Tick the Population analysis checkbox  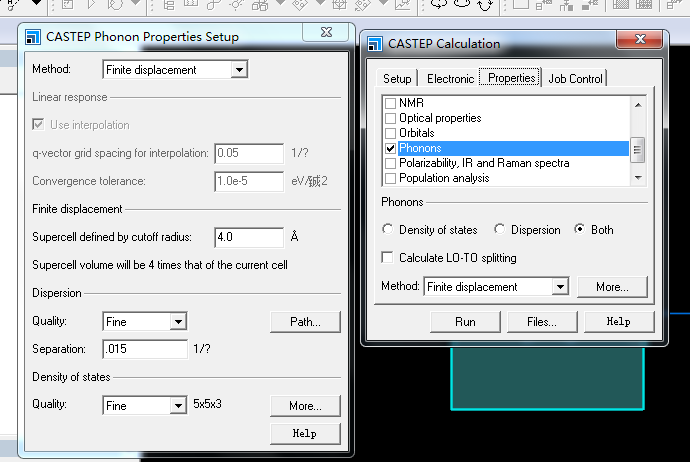pos(390,178)
